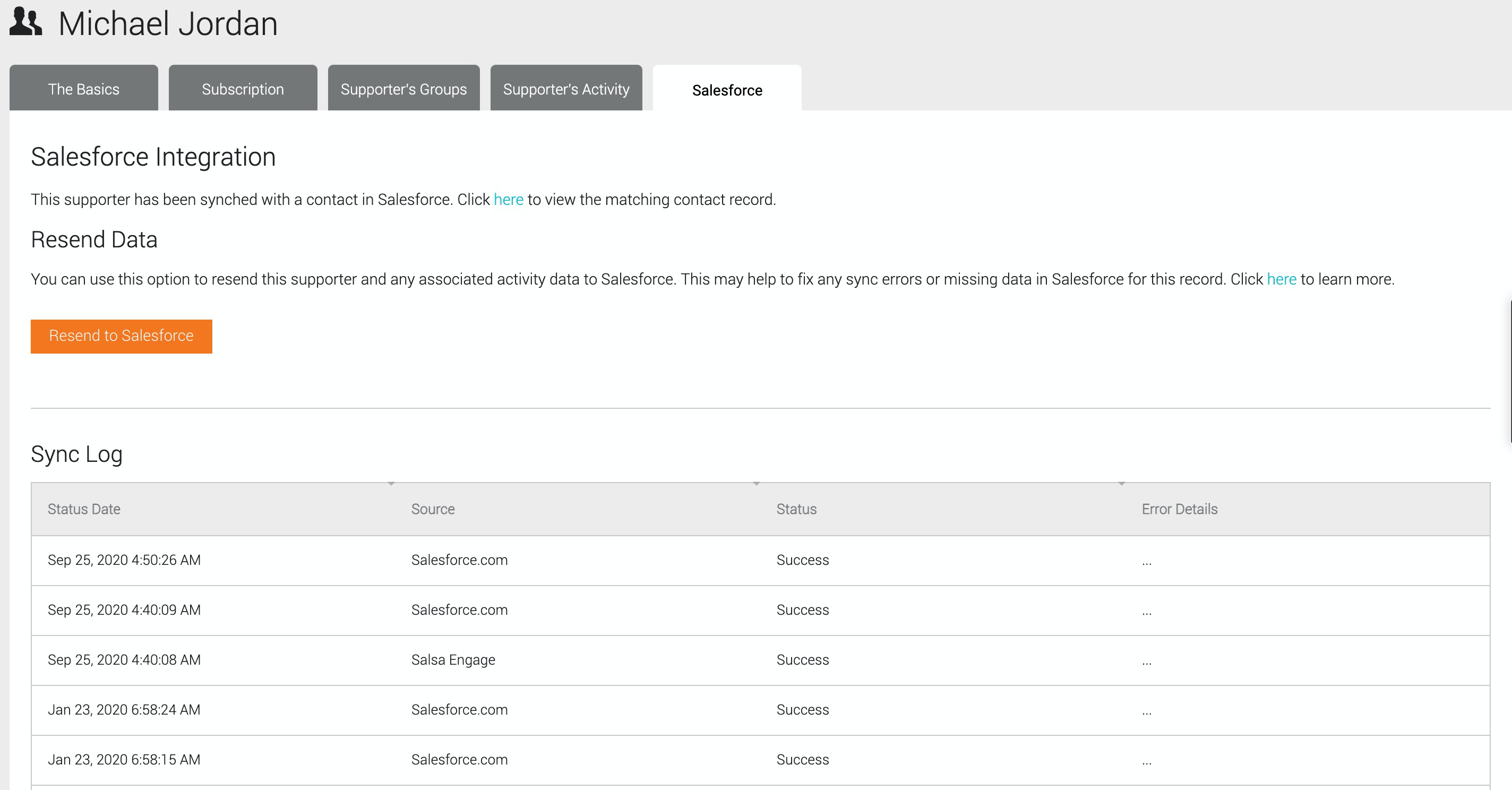Click Salesforce.com source in the 6:58:15 AM row
This screenshot has width=1512, height=790.
460,760
